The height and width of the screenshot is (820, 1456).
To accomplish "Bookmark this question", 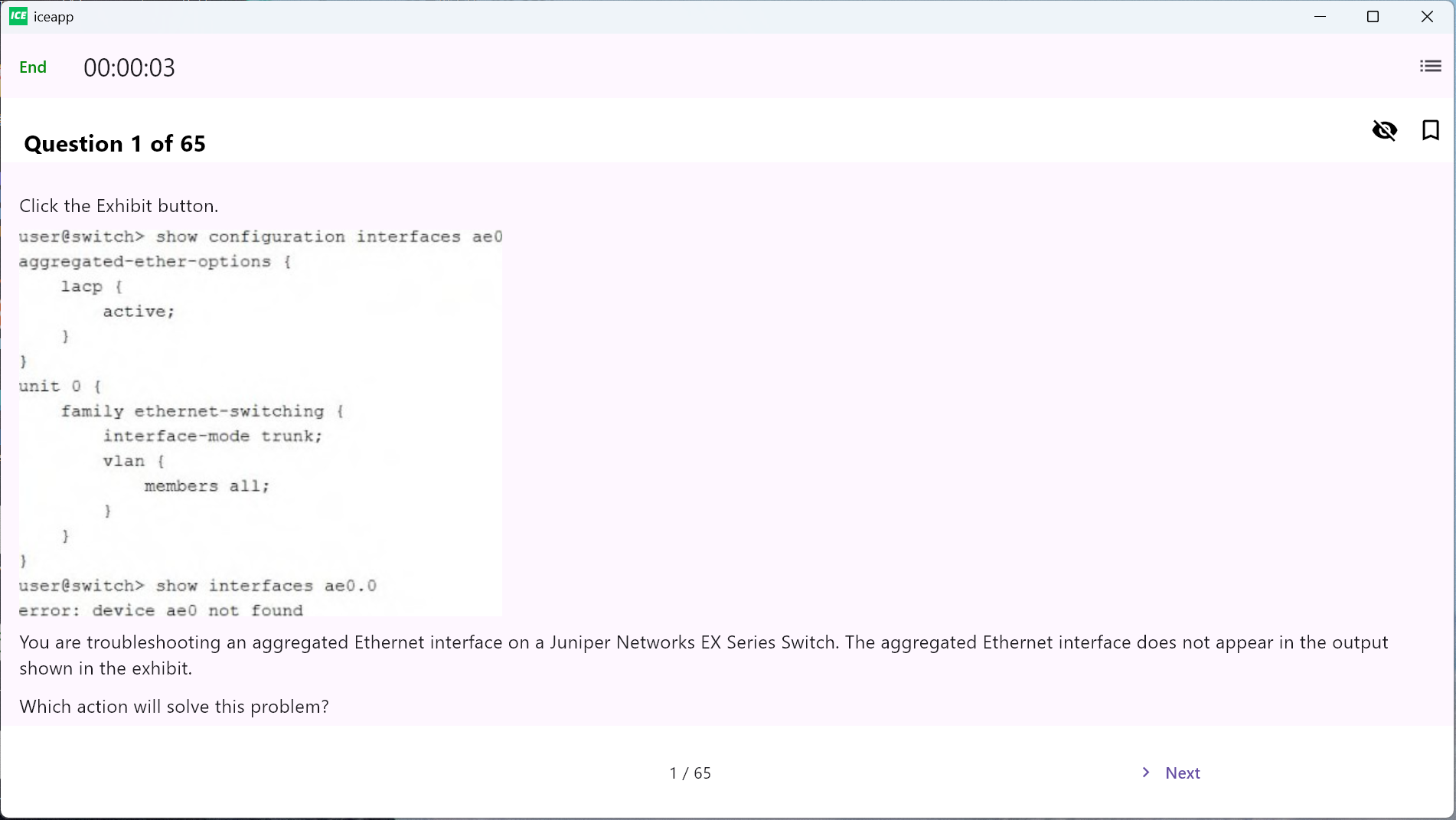I will pos(1430,130).
